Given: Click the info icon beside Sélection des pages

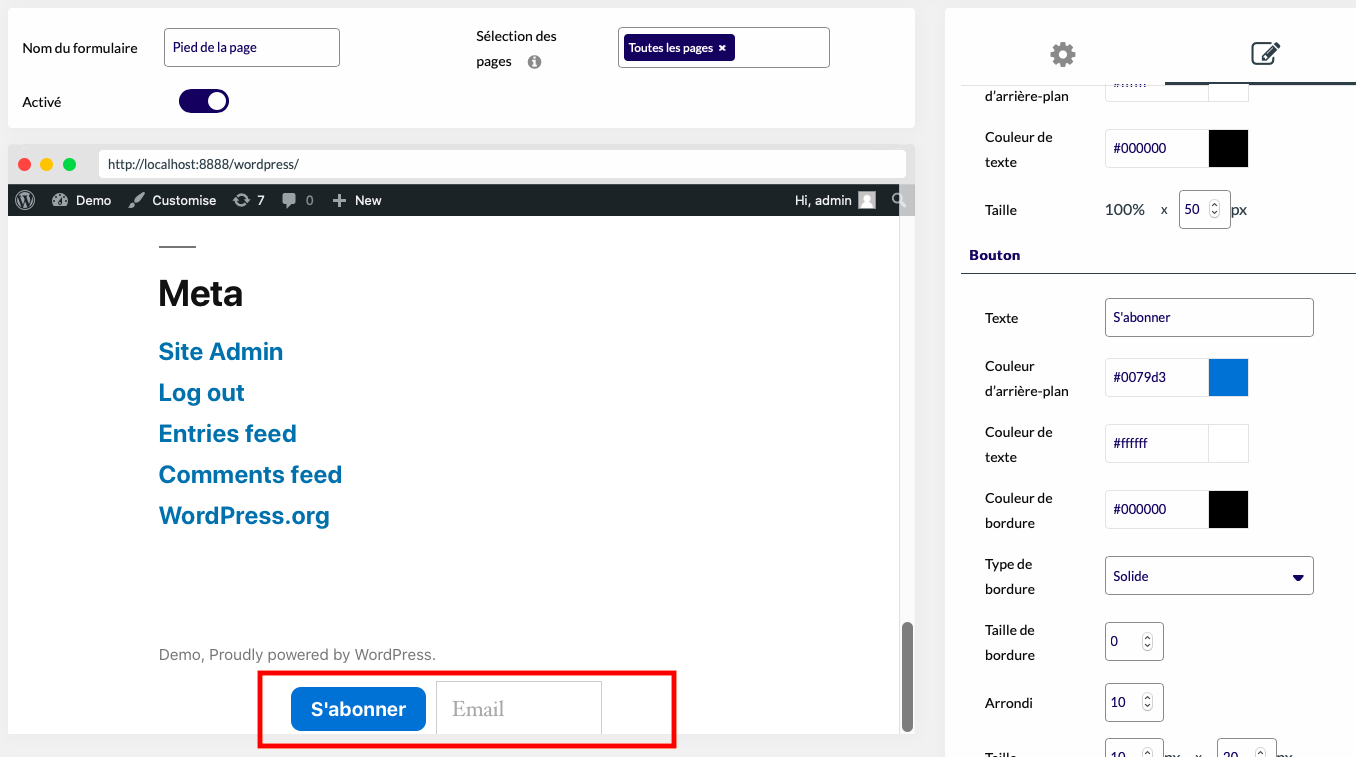Looking at the screenshot, I should (x=534, y=62).
